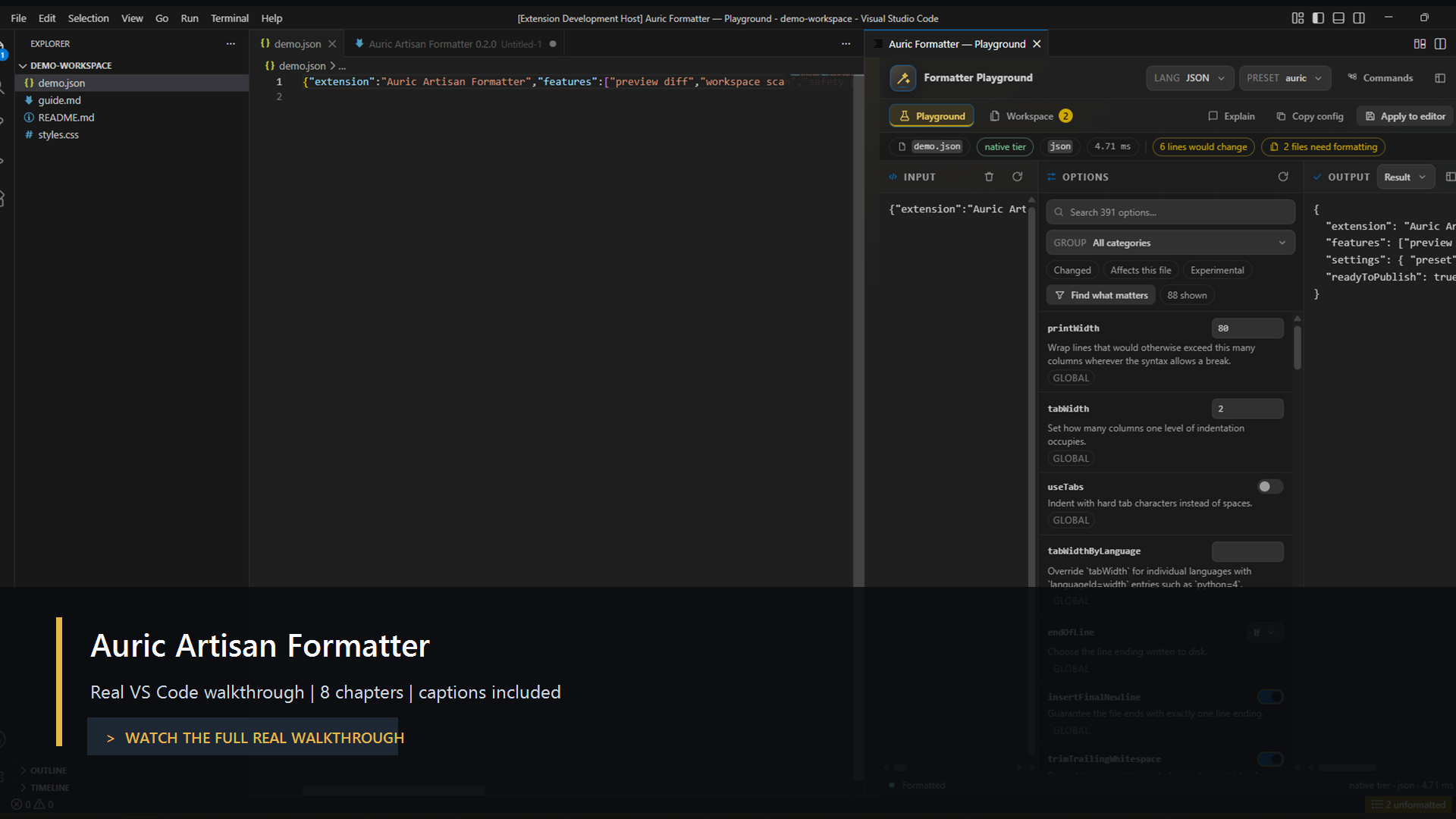Open the Commands palette button
The width and height of the screenshot is (1456, 819).
tap(1380, 78)
